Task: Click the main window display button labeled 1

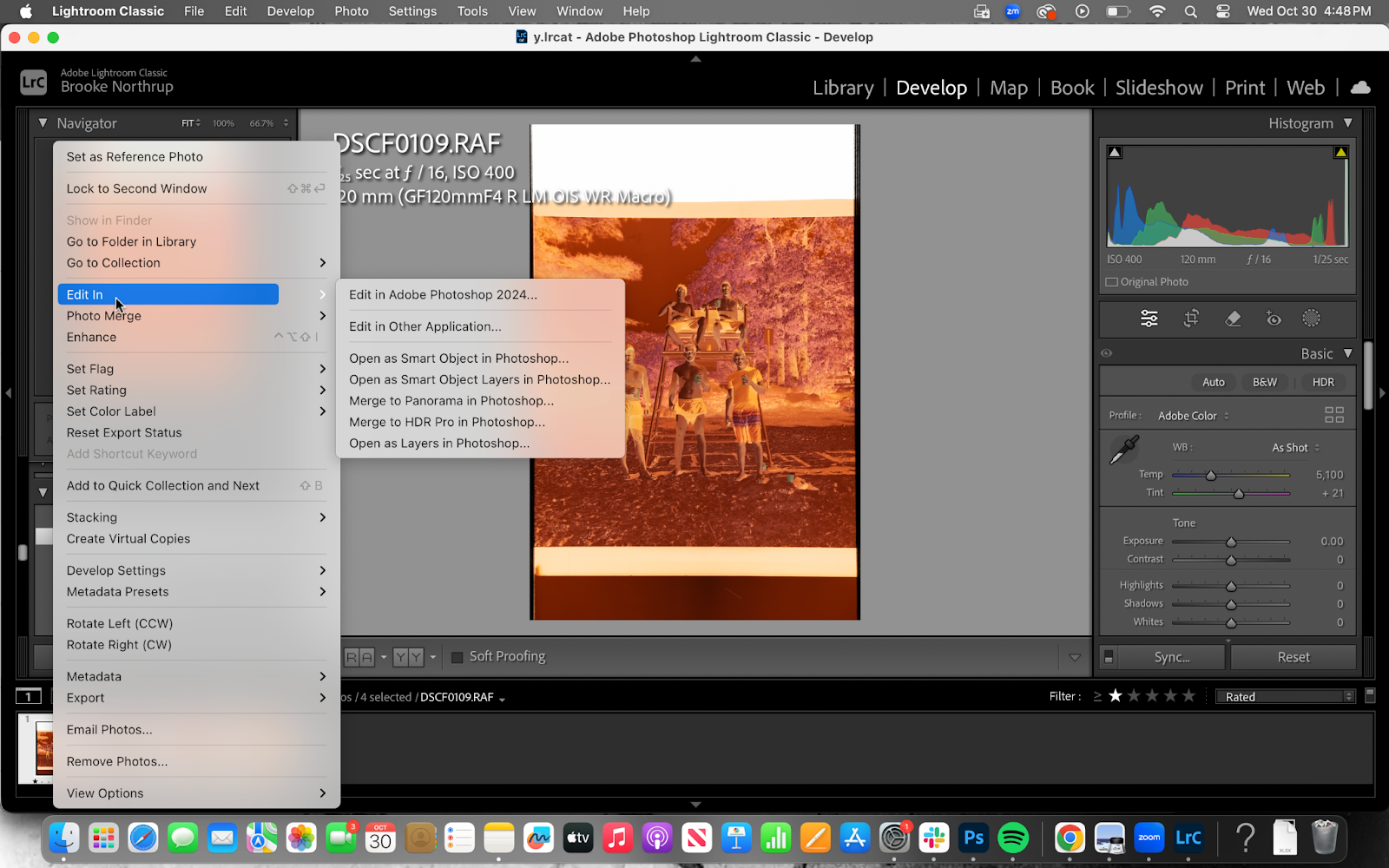Action: tap(29, 696)
